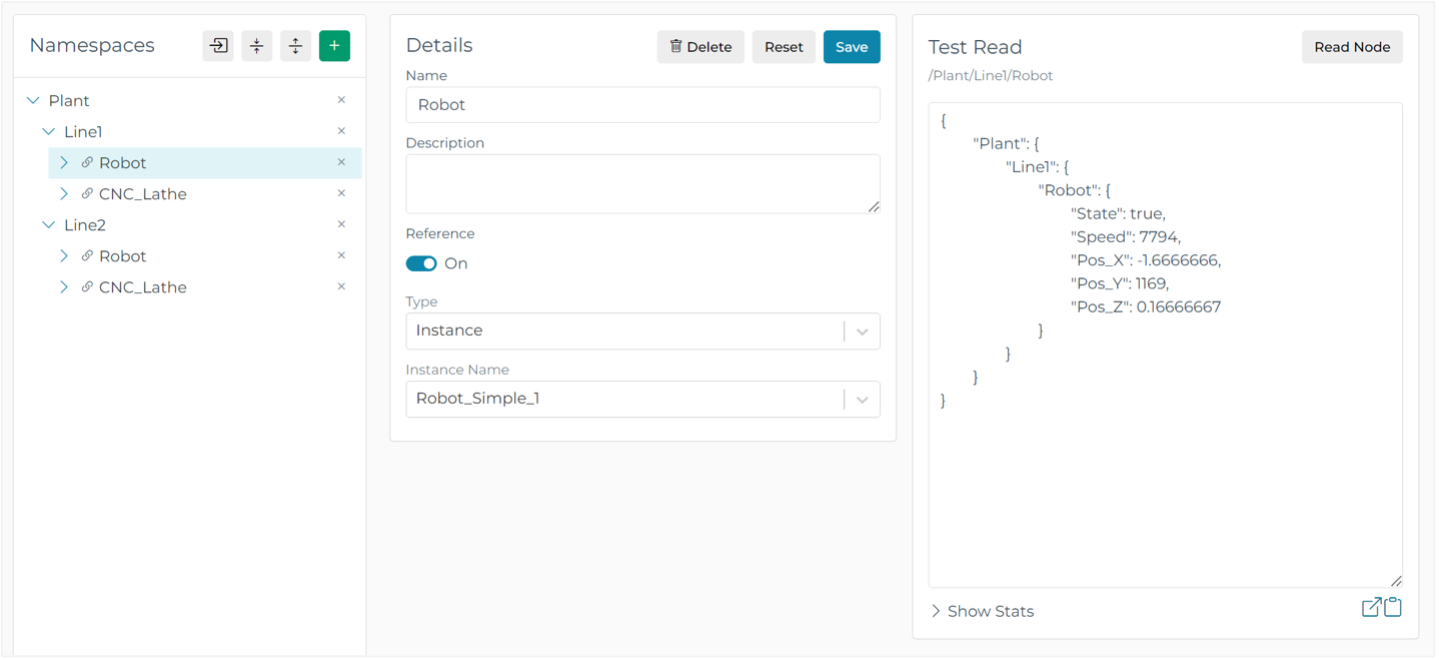The width and height of the screenshot is (1439, 660).
Task: Click the expand all nodes icon
Action: pyautogui.click(x=295, y=46)
